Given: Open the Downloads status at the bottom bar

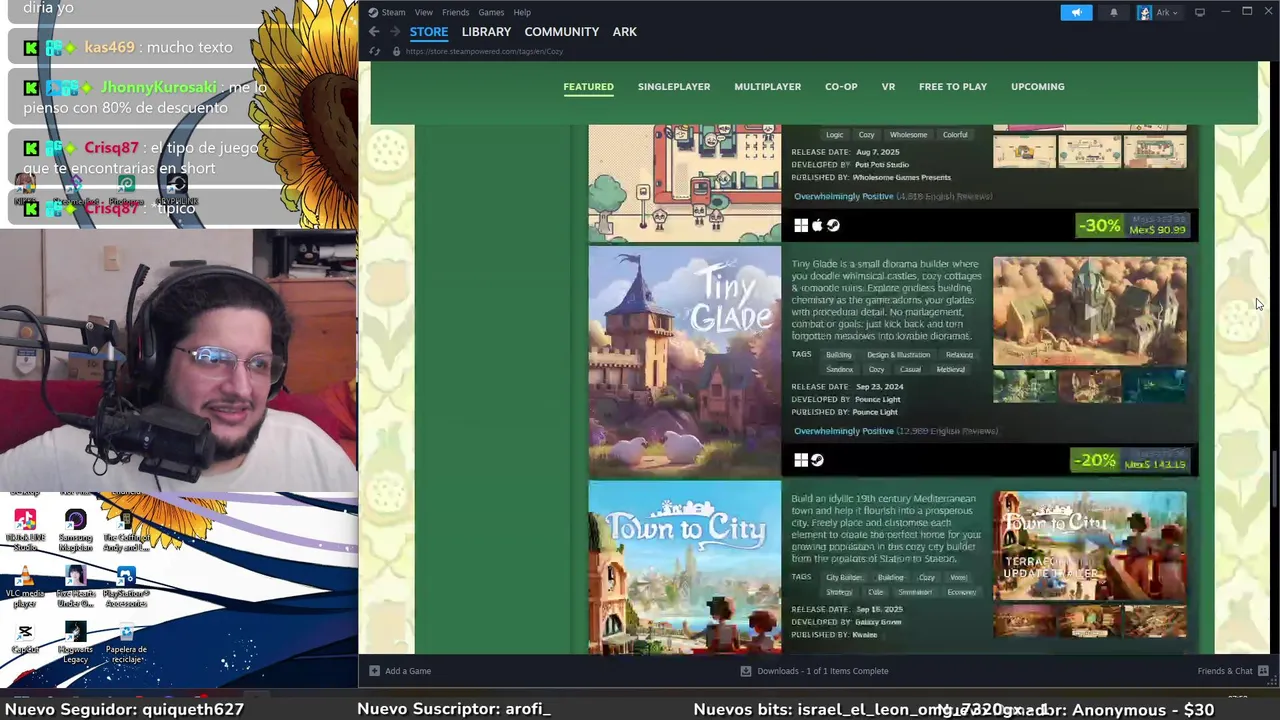Looking at the screenshot, I should click(x=814, y=671).
